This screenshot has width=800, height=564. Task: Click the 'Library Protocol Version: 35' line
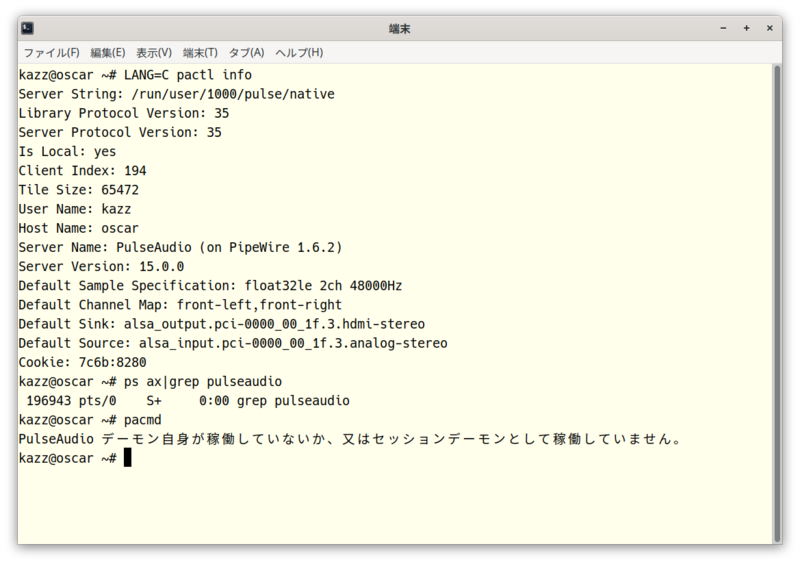pos(124,113)
